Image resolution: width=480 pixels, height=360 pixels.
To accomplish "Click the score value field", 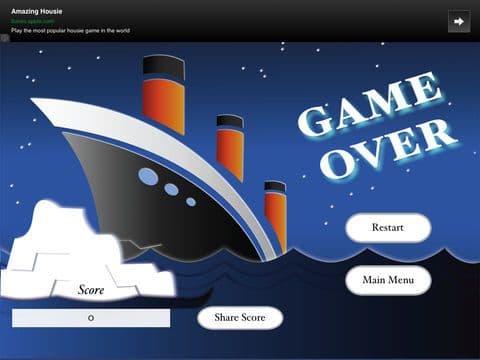I will [91, 318].
